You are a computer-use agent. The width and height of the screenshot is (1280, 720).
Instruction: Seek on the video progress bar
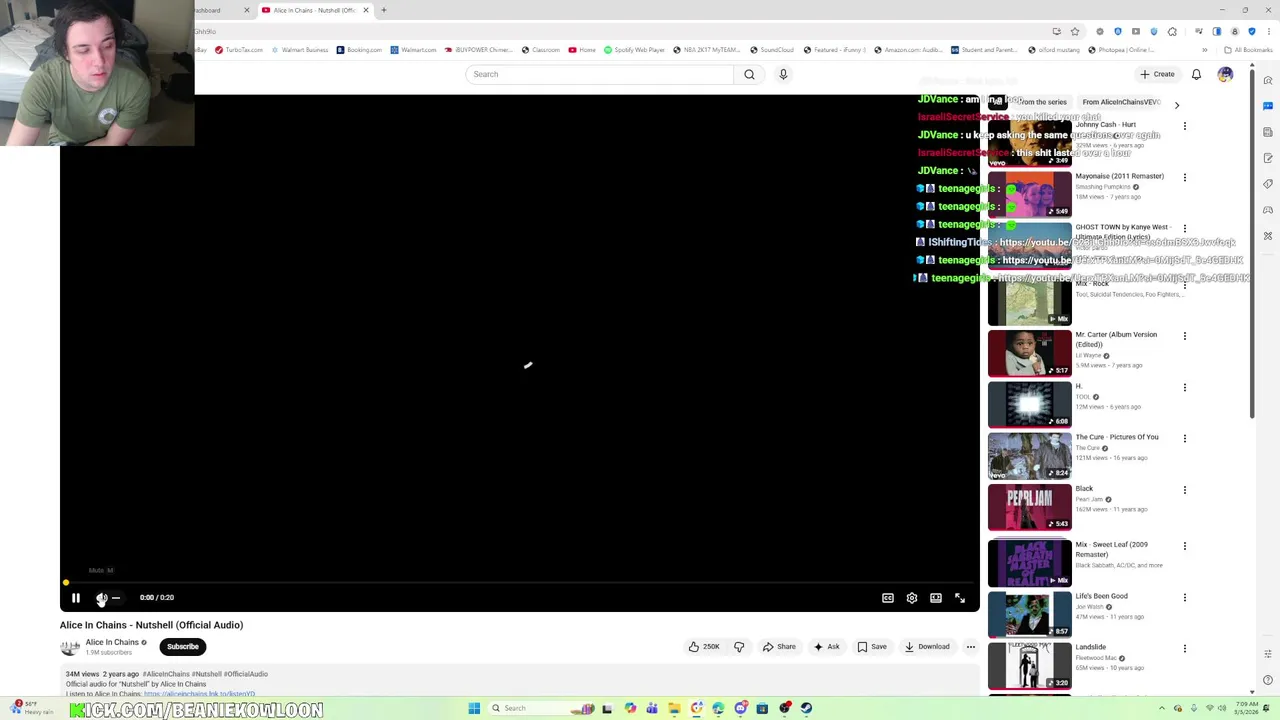519,582
